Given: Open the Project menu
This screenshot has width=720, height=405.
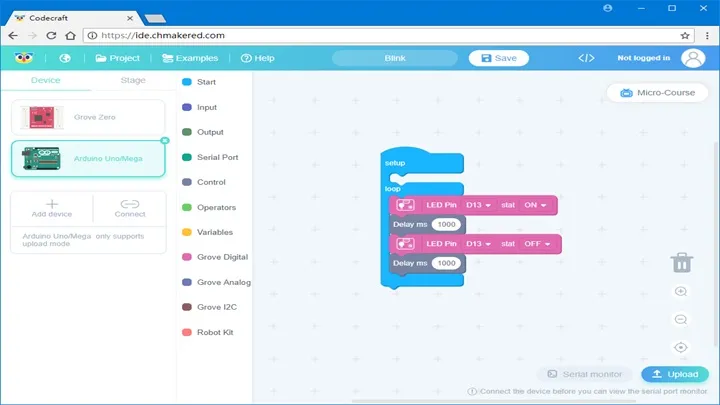Looking at the screenshot, I should coord(117,58).
